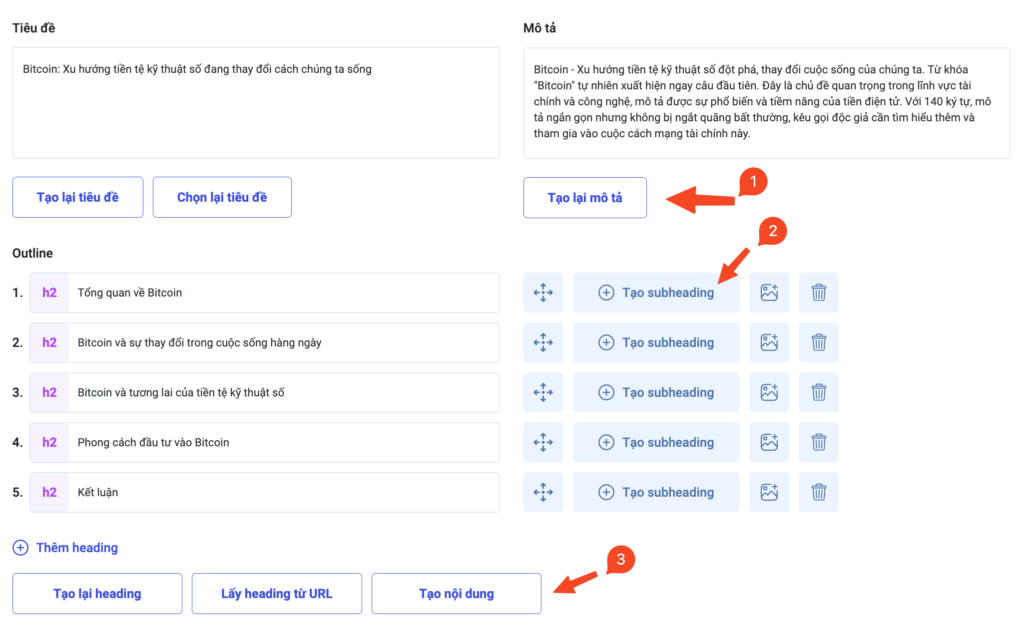1024x628 pixels.
Task: Click "Tạo subheading" for second heading row
Action: pos(656,342)
